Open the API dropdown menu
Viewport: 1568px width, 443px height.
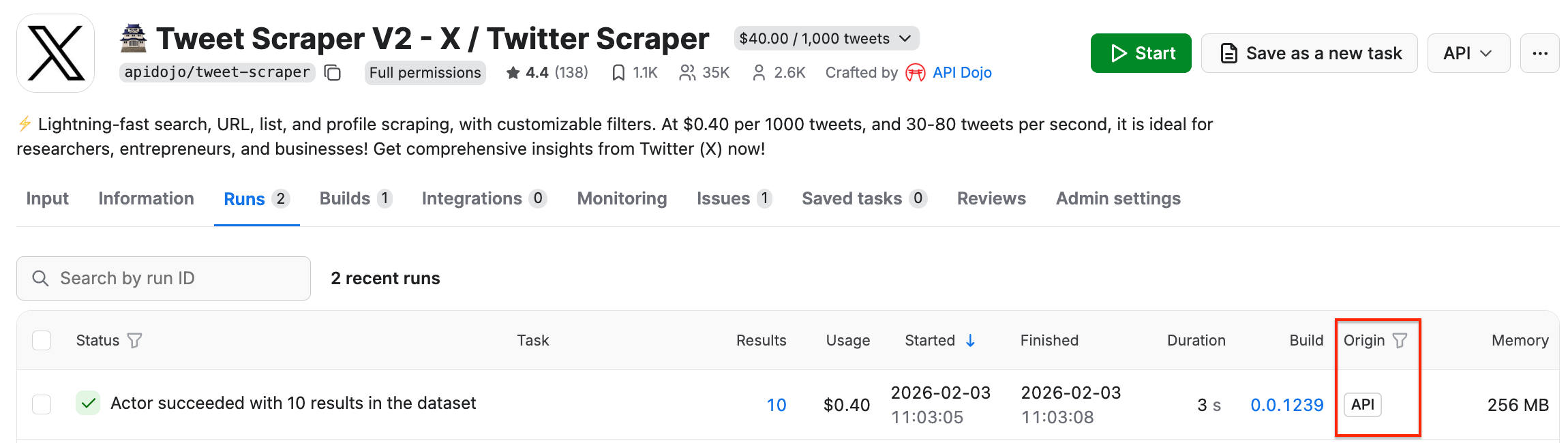pos(1468,52)
